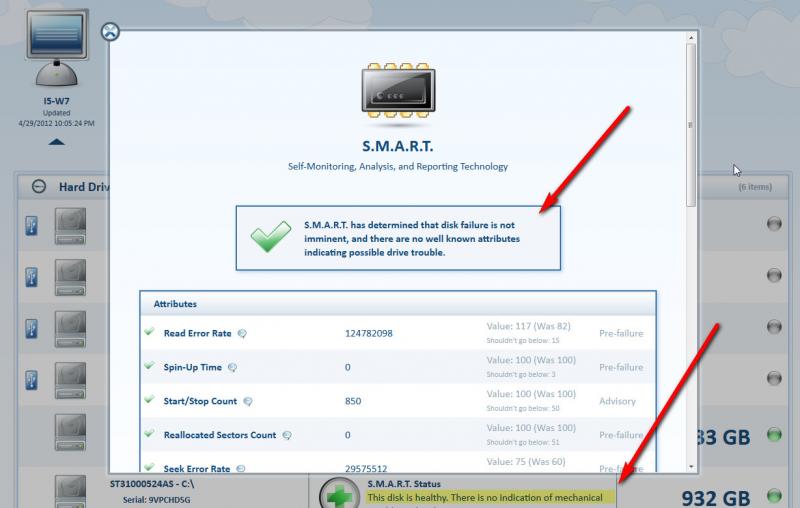The image size is (800, 508).
Task: Click the fourth USB icon in Hard Drives list
Action: click(x=32, y=380)
